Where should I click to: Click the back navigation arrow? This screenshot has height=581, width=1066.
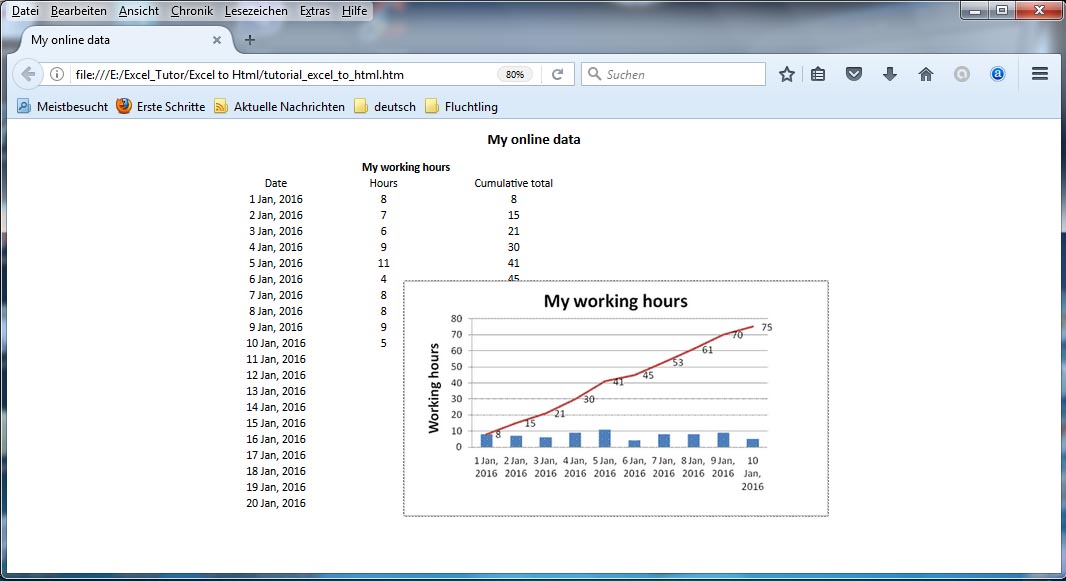point(28,74)
